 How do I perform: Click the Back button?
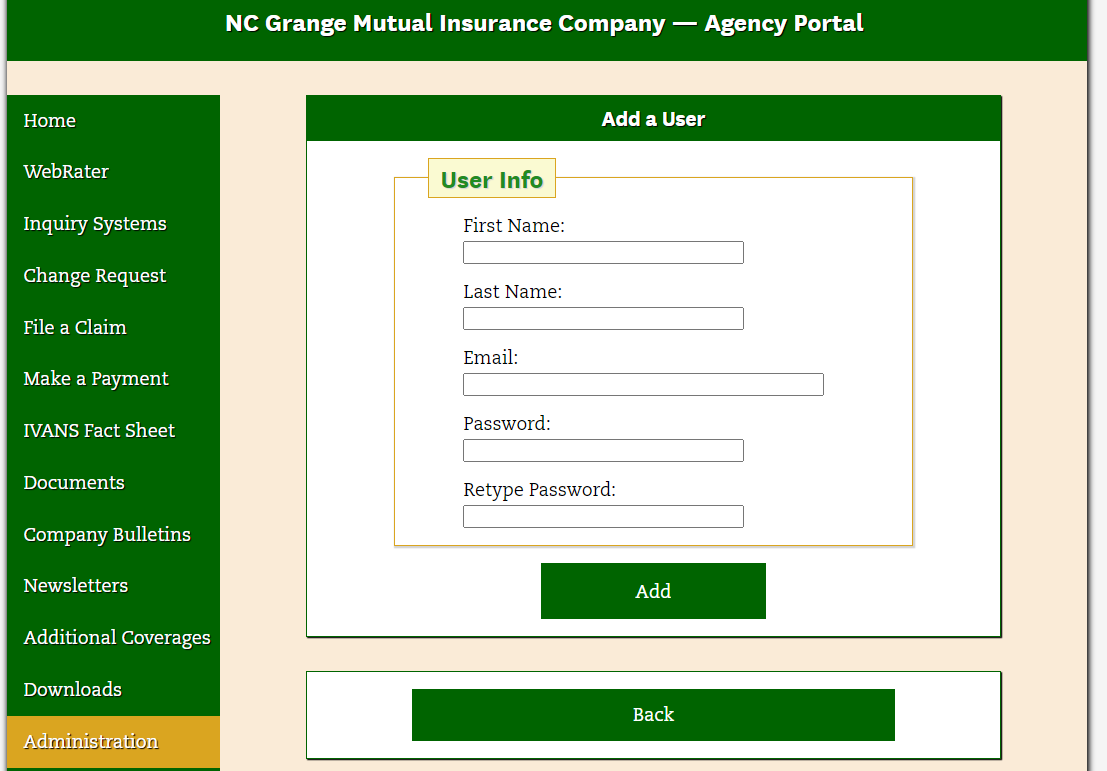653,715
